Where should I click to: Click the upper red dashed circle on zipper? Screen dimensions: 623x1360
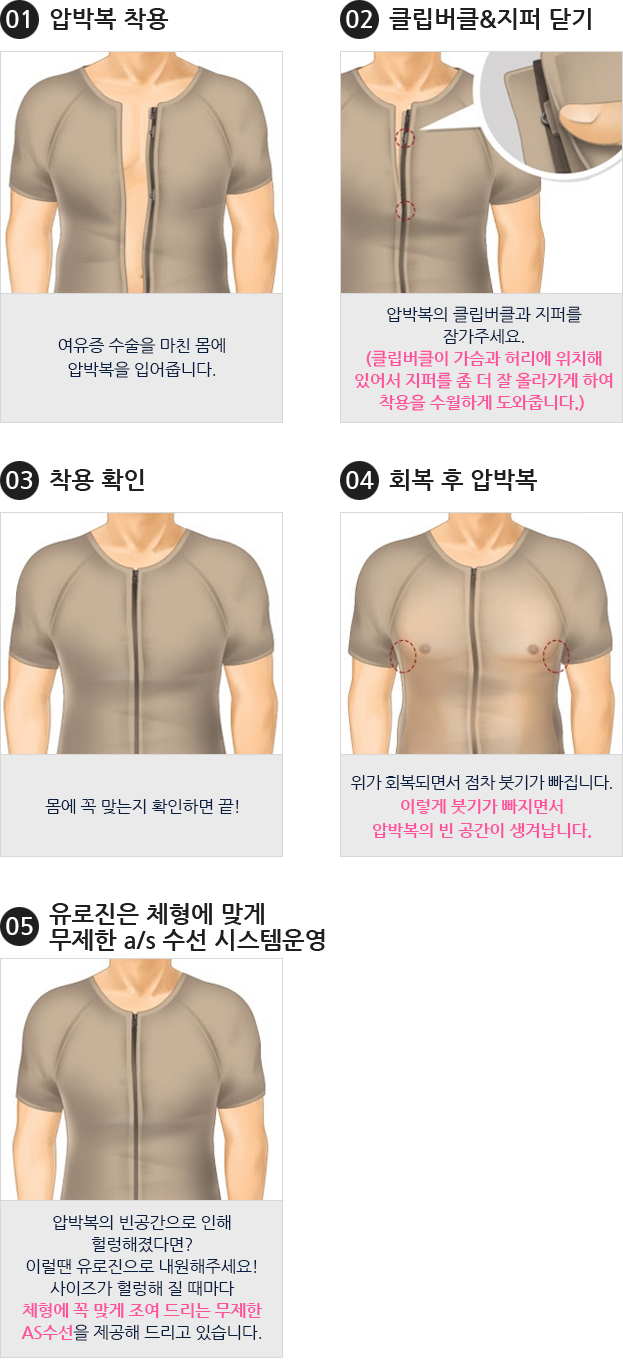click(405, 138)
